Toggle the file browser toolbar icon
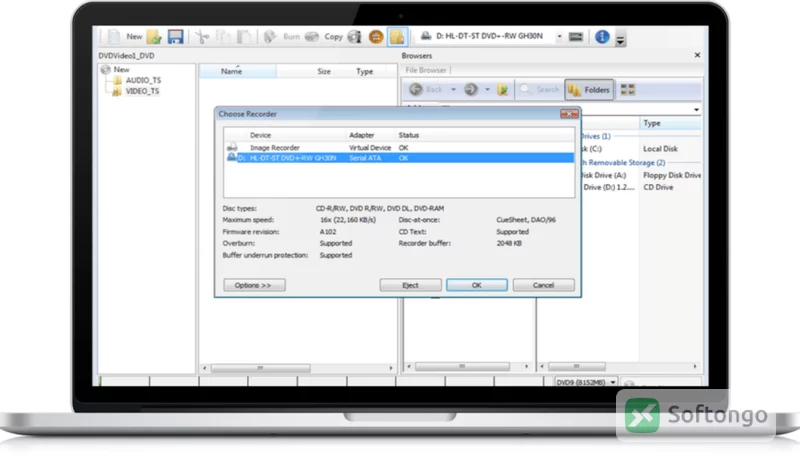Viewport: 800px width, 456px height. (397, 37)
